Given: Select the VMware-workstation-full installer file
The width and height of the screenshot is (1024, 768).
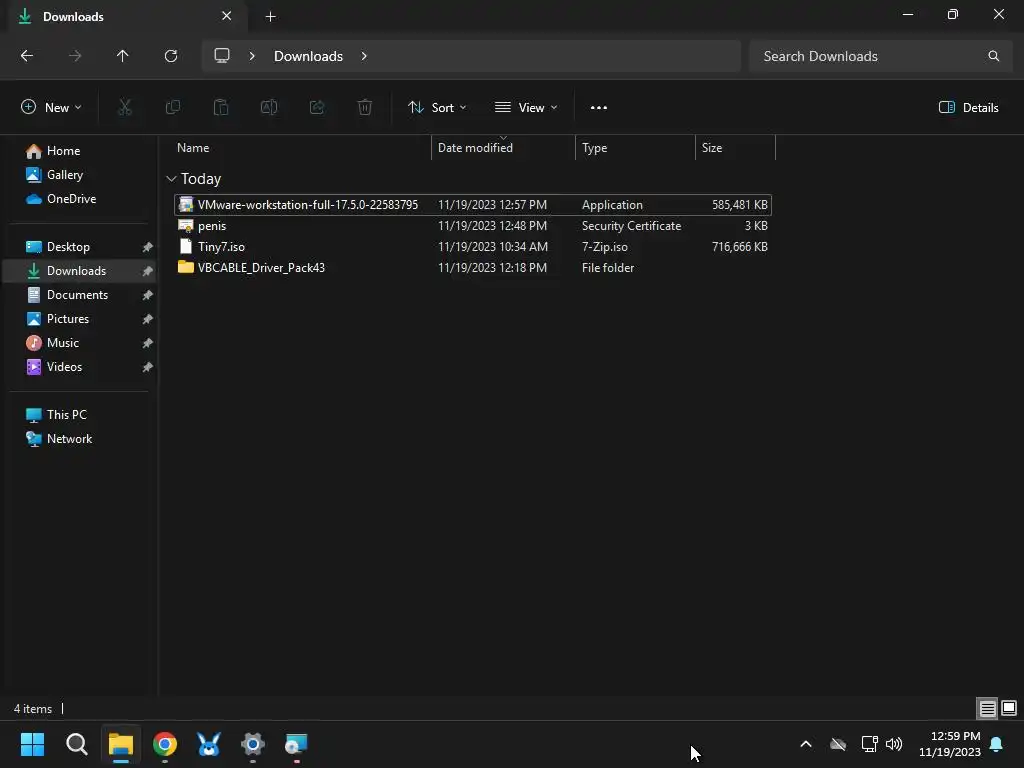Looking at the screenshot, I should tap(473, 205).
